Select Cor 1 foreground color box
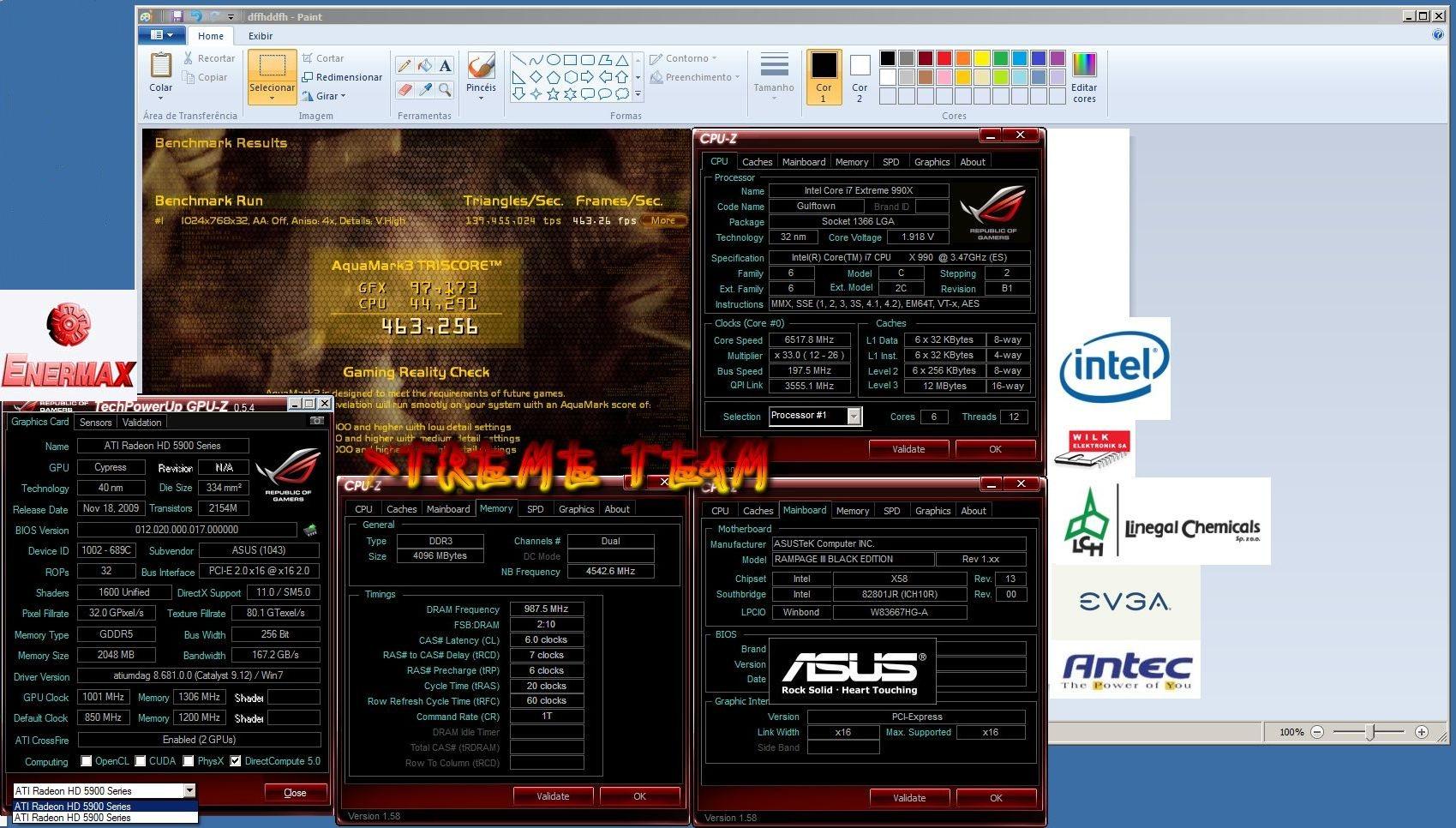Screen dimensions: 1456x828 click(824, 77)
